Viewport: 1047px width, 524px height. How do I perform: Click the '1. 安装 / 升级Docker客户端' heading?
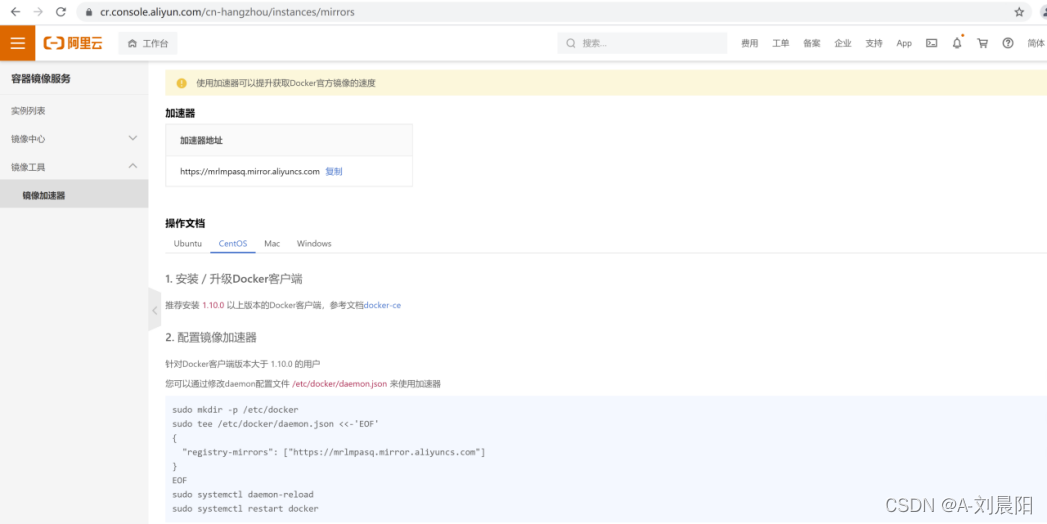[234, 279]
